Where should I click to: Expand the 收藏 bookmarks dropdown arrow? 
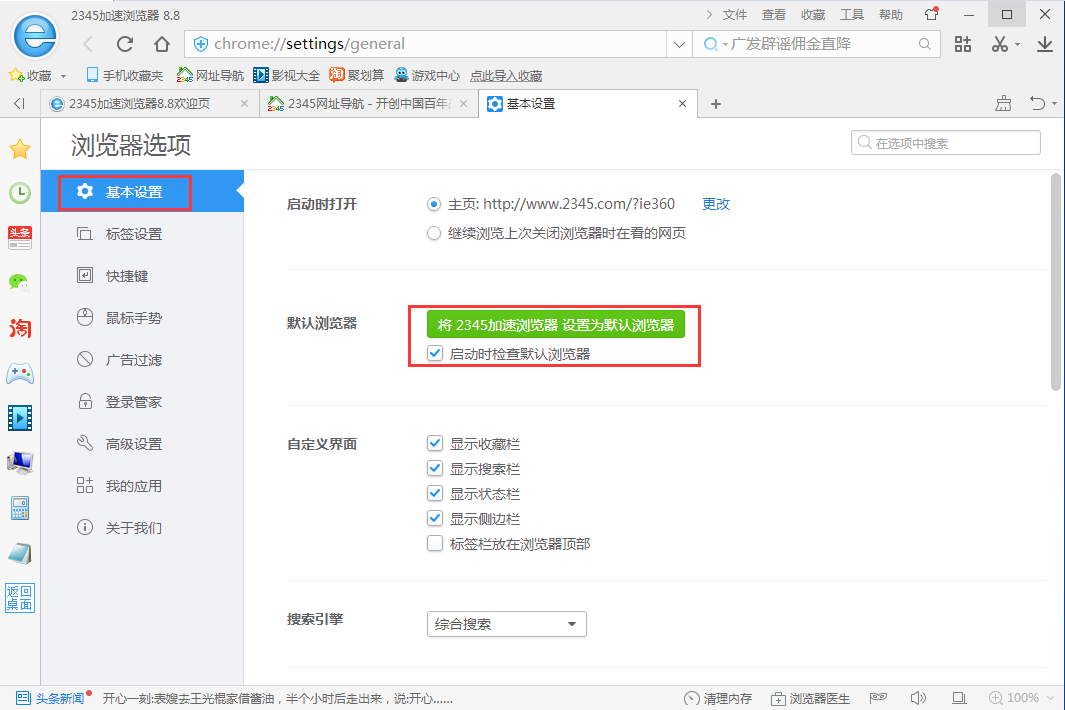click(64, 76)
